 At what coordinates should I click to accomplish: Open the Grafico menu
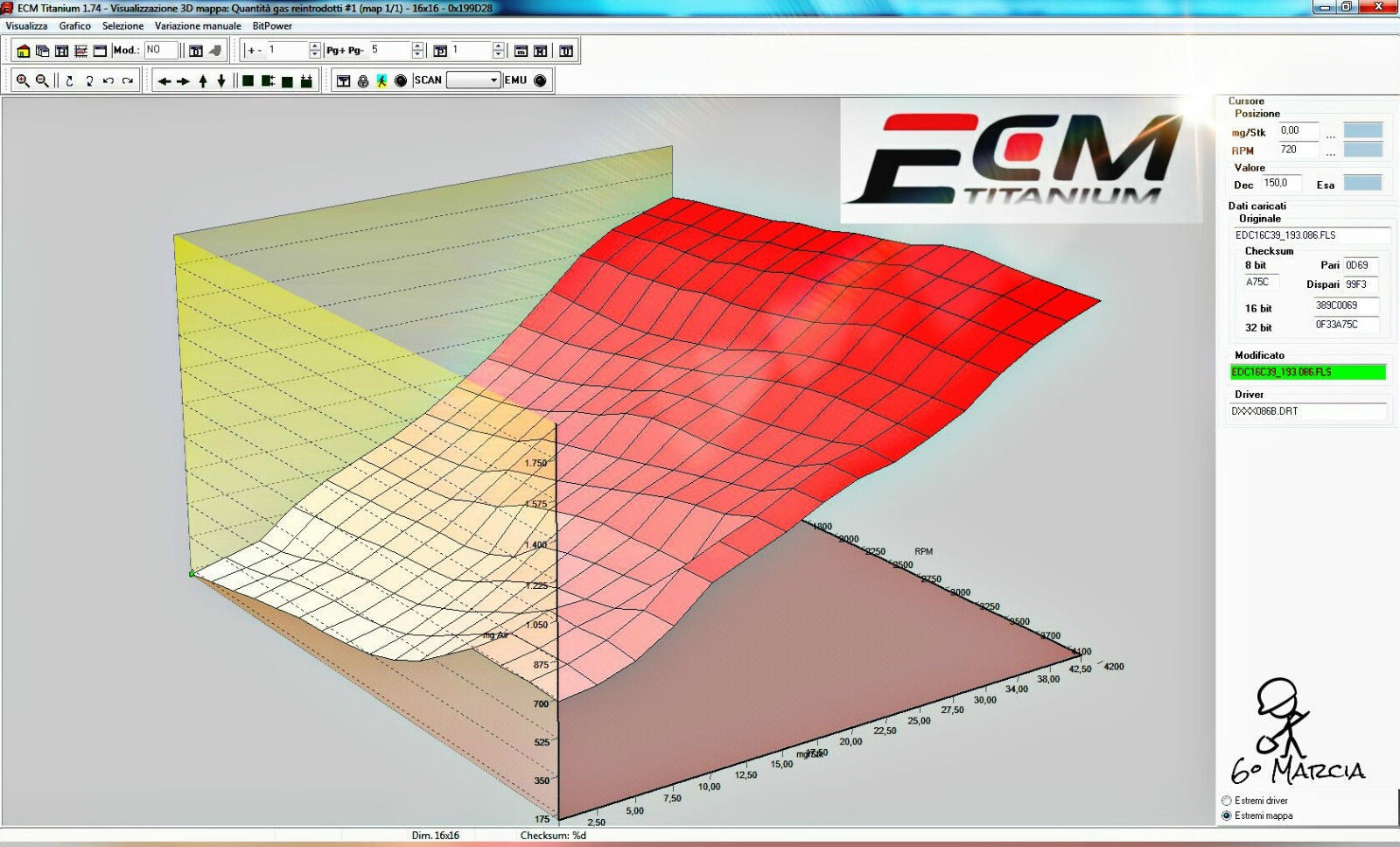coord(75,26)
